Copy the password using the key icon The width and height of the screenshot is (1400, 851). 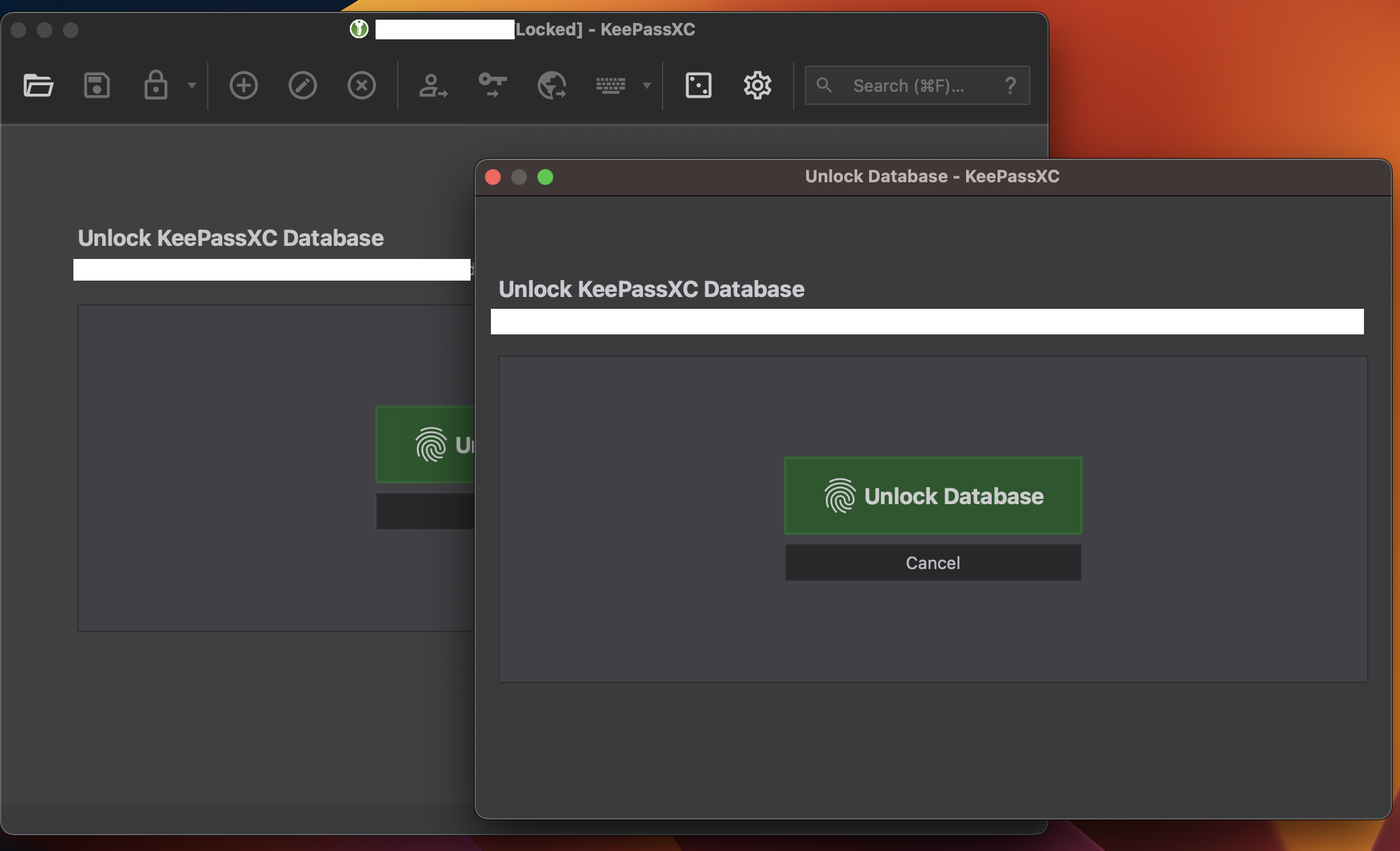tap(491, 85)
